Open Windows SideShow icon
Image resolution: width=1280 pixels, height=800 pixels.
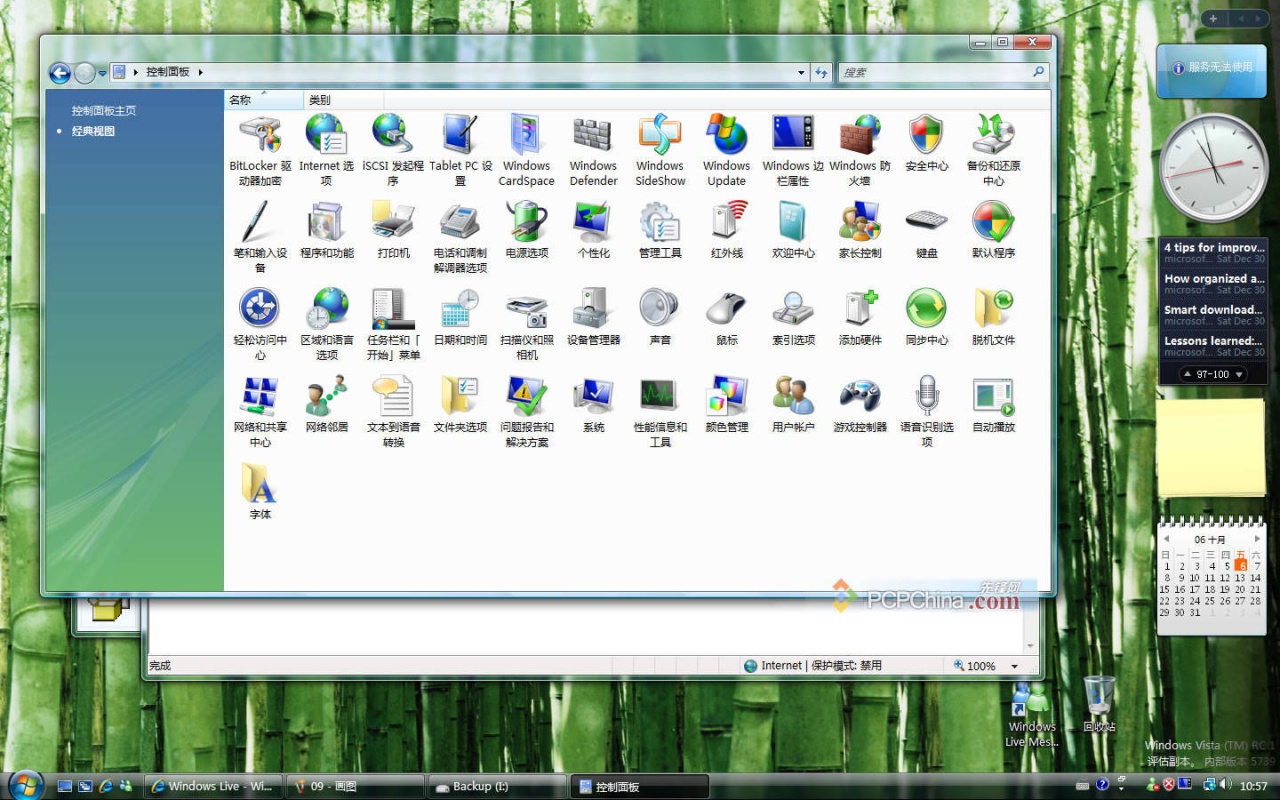click(660, 134)
